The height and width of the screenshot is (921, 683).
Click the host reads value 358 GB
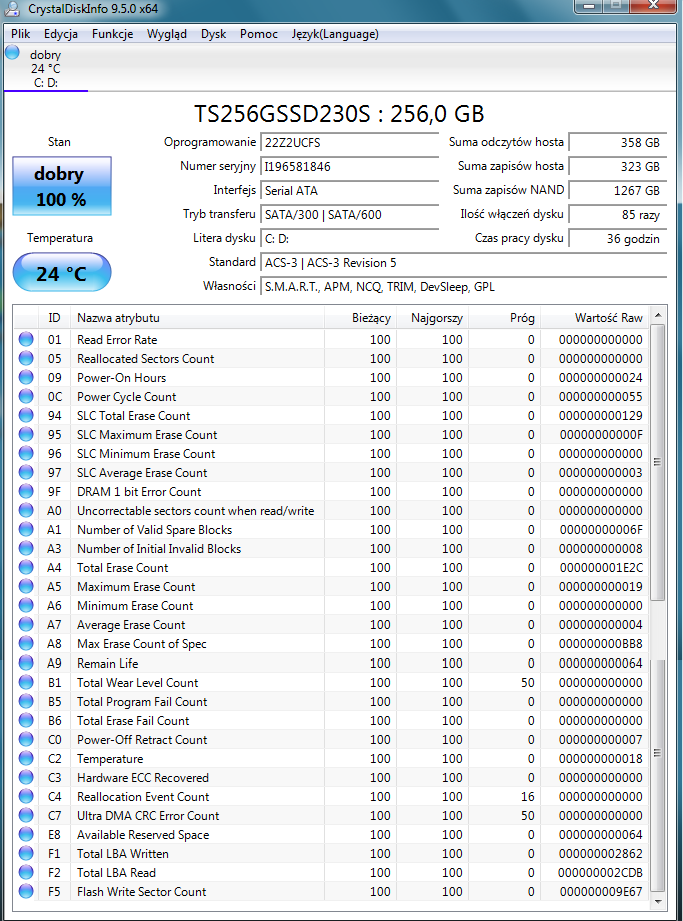618,143
